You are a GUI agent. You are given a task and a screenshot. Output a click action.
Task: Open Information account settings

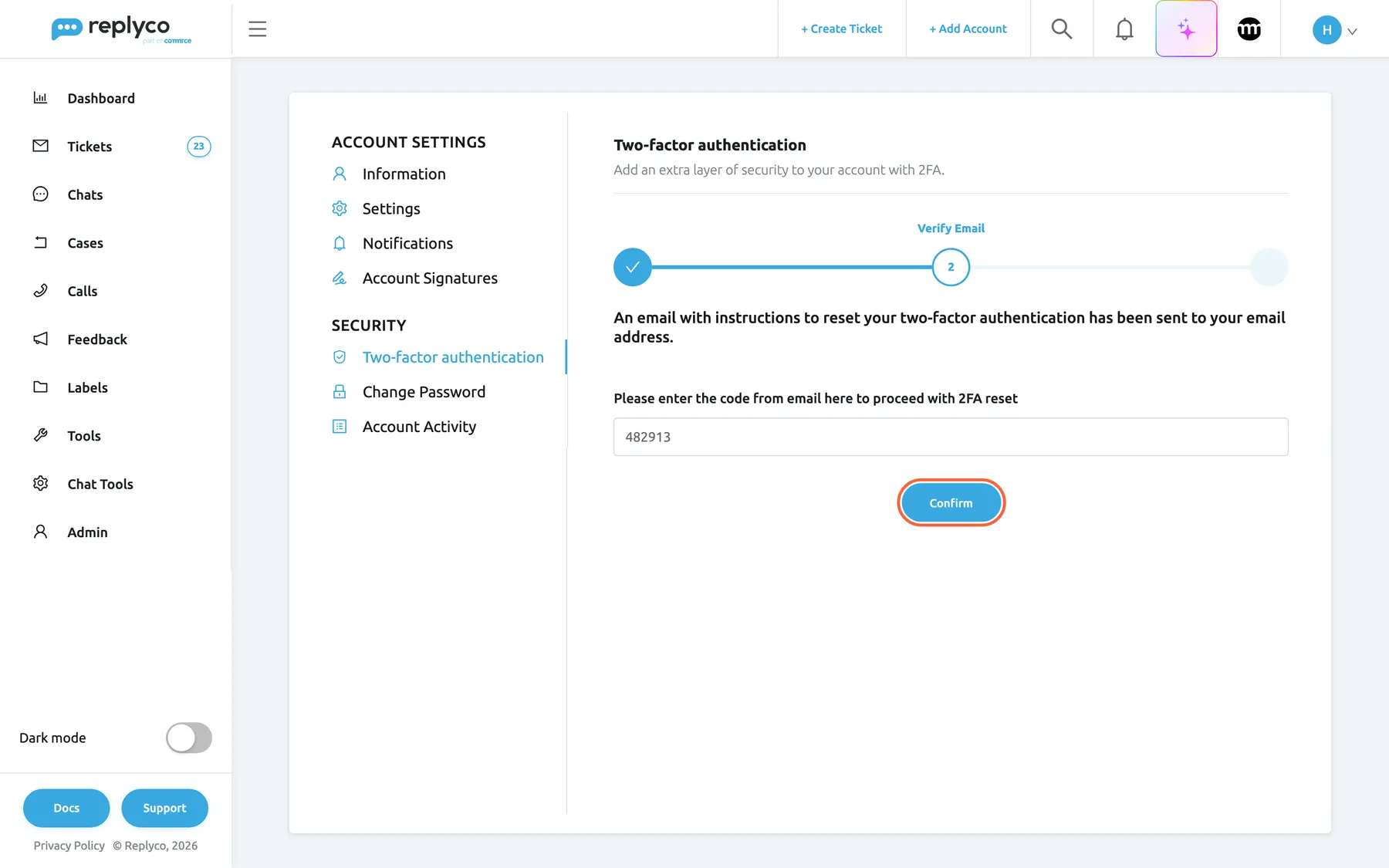pyautogui.click(x=404, y=174)
